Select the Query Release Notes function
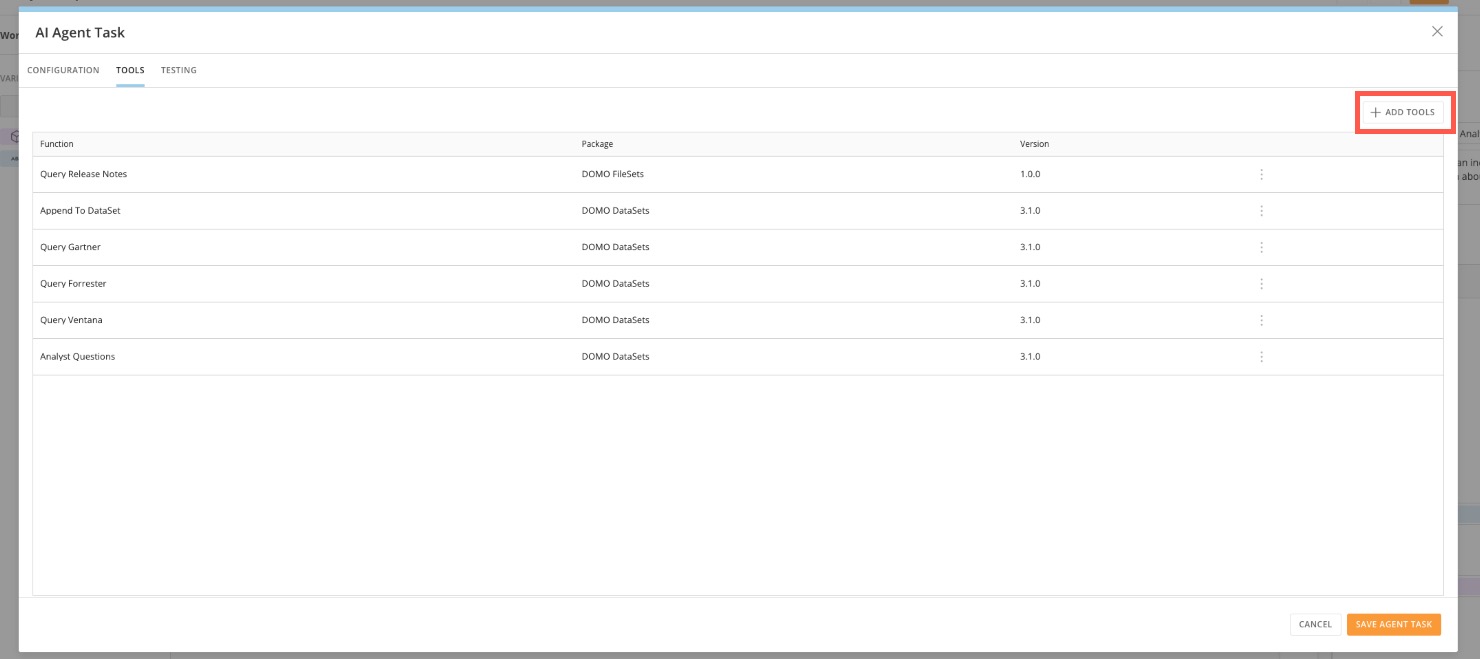The height and width of the screenshot is (659, 1480). point(84,174)
